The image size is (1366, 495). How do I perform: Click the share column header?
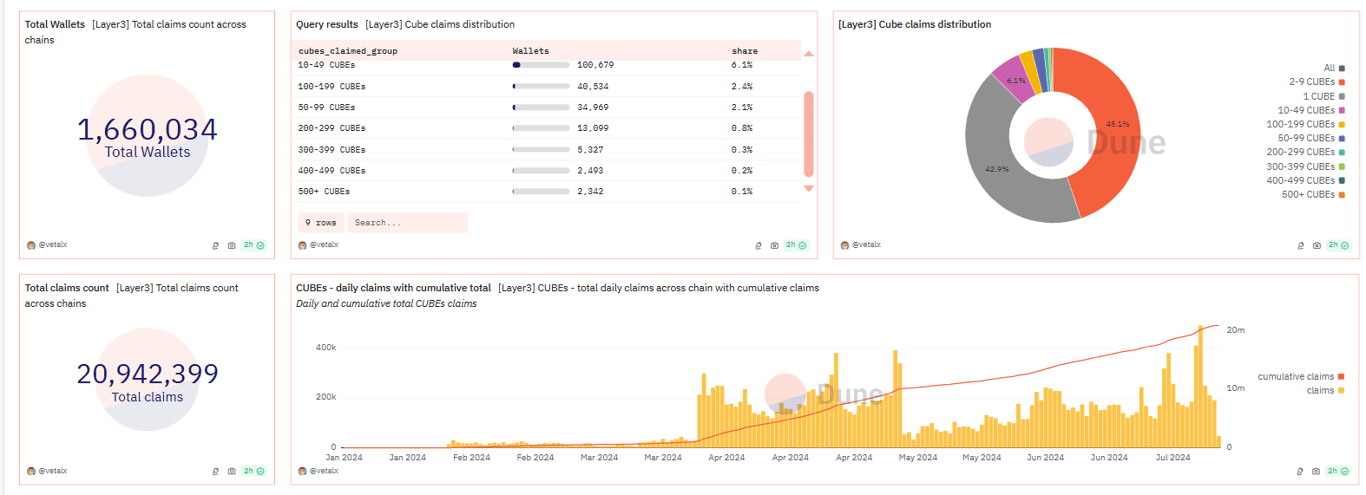click(x=744, y=50)
